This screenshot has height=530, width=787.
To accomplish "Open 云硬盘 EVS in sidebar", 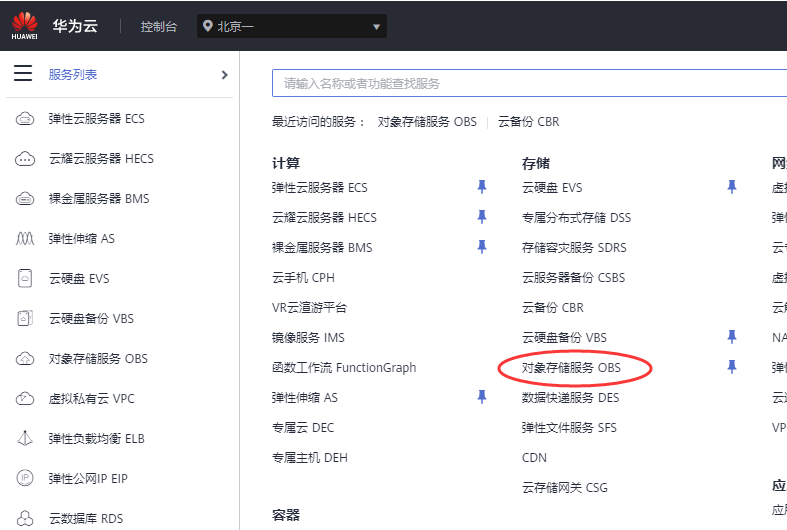I will pos(79,279).
